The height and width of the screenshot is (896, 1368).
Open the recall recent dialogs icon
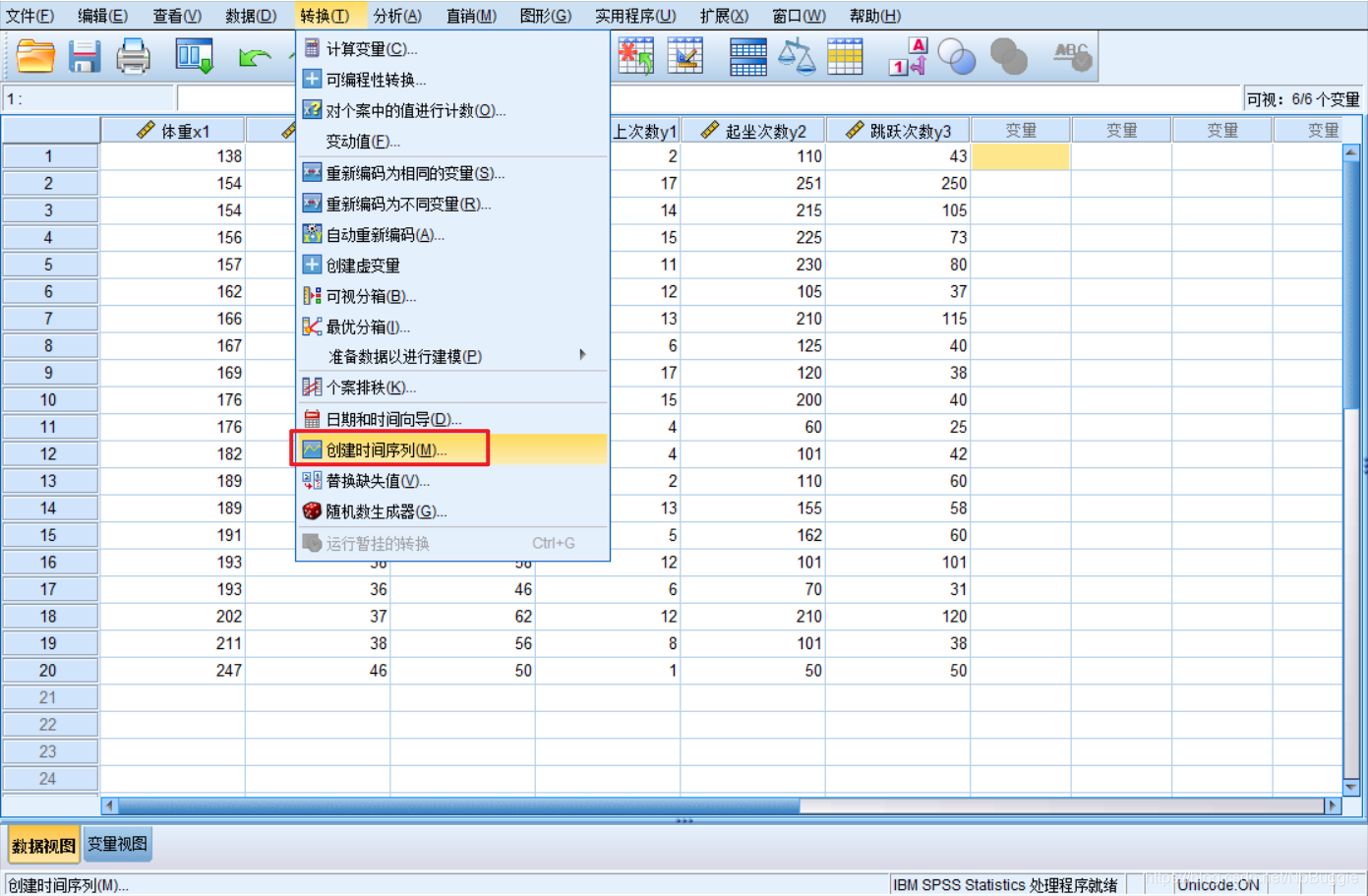coord(195,57)
